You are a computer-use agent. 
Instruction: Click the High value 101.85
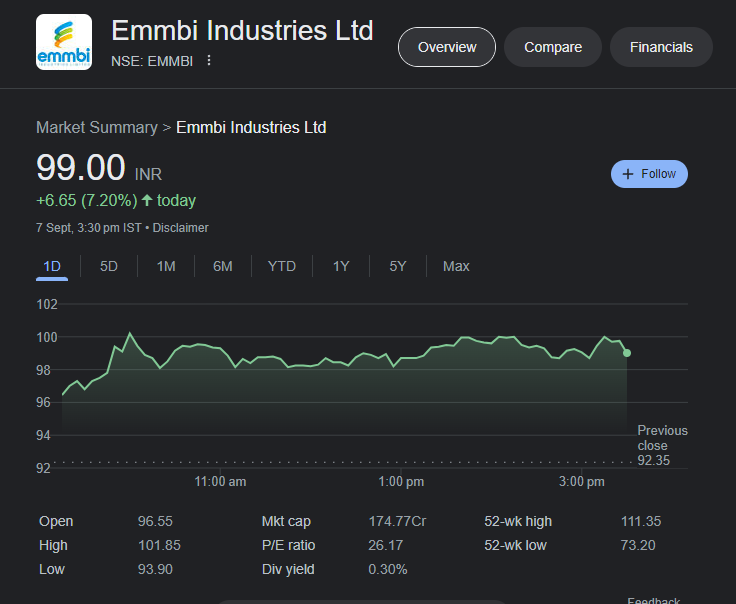point(159,545)
